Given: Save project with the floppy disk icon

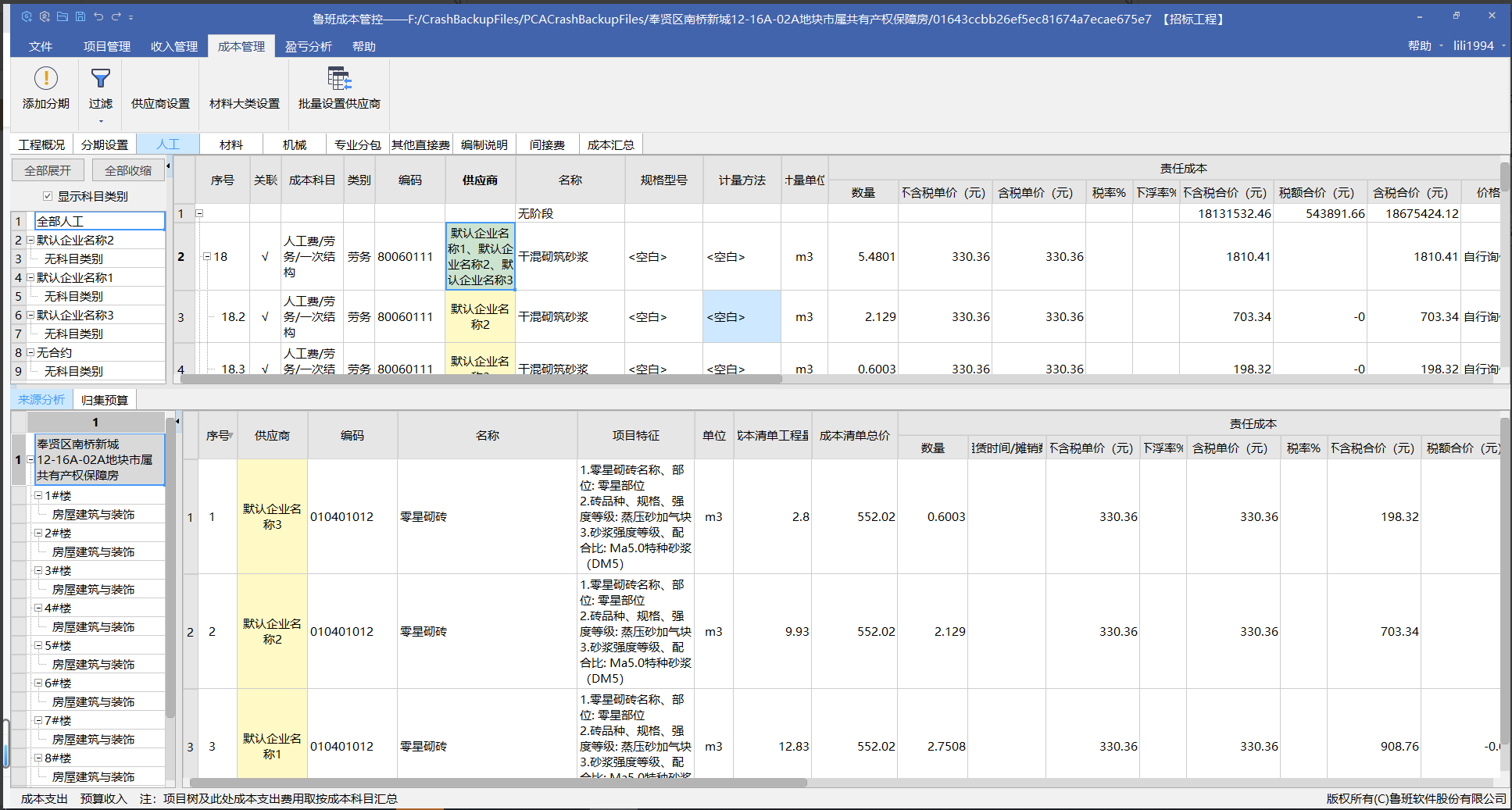Looking at the screenshot, I should click(x=80, y=16).
